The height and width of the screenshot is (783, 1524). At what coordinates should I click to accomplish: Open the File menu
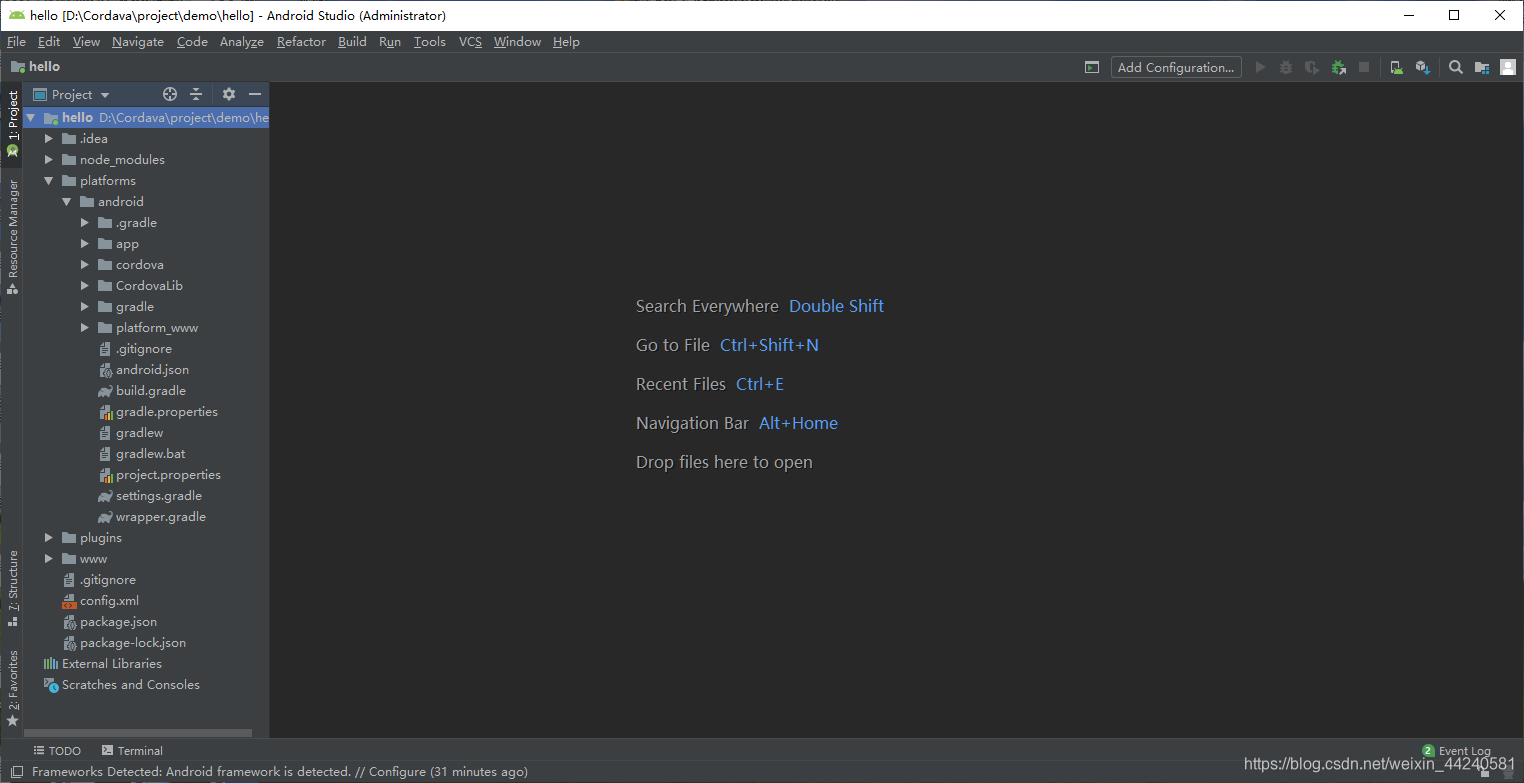[16, 41]
